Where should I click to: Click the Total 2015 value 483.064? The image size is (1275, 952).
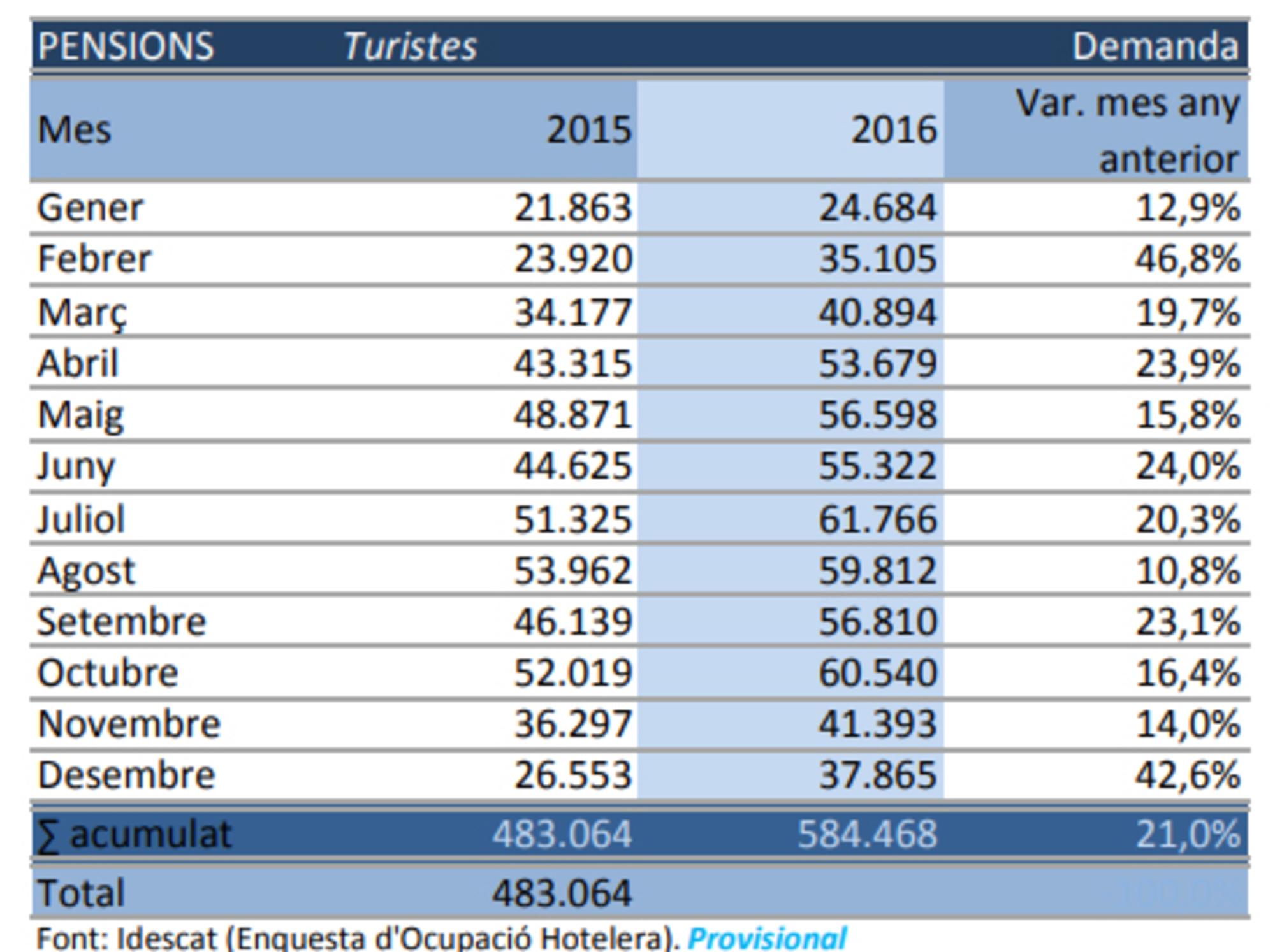click(x=562, y=893)
